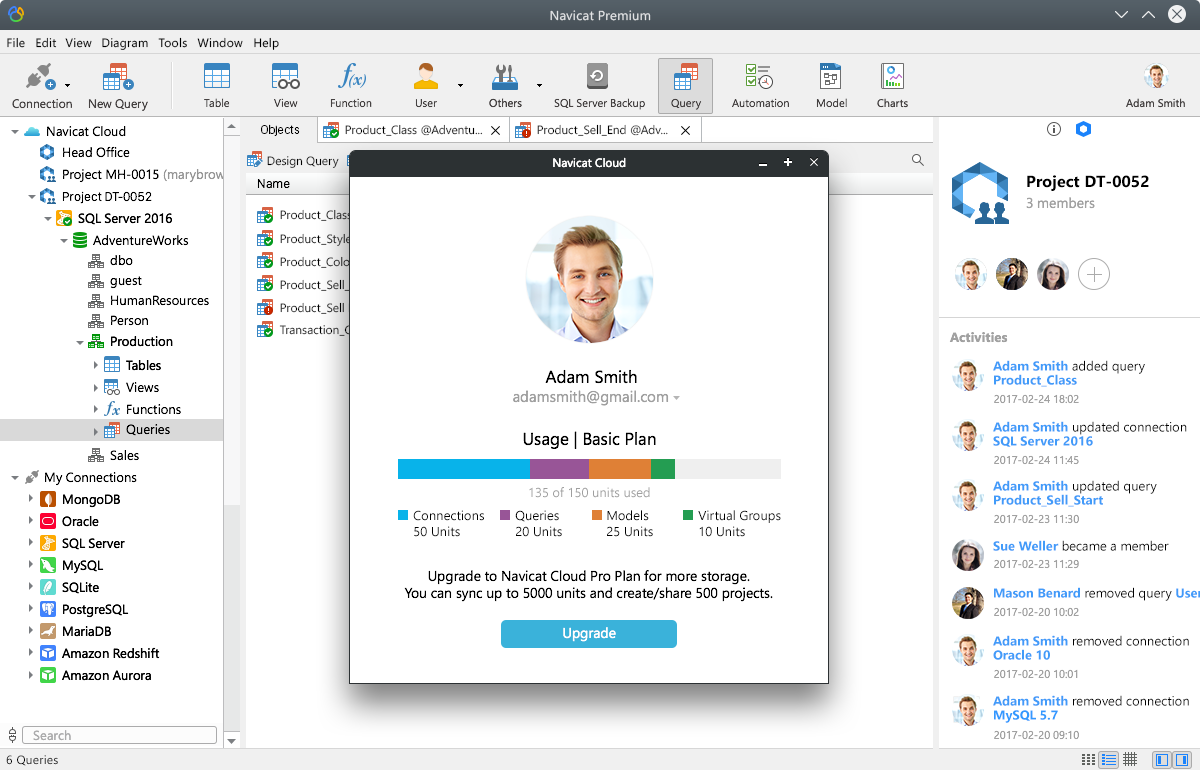Click Design Query button
The image size is (1200, 770).
click(294, 160)
